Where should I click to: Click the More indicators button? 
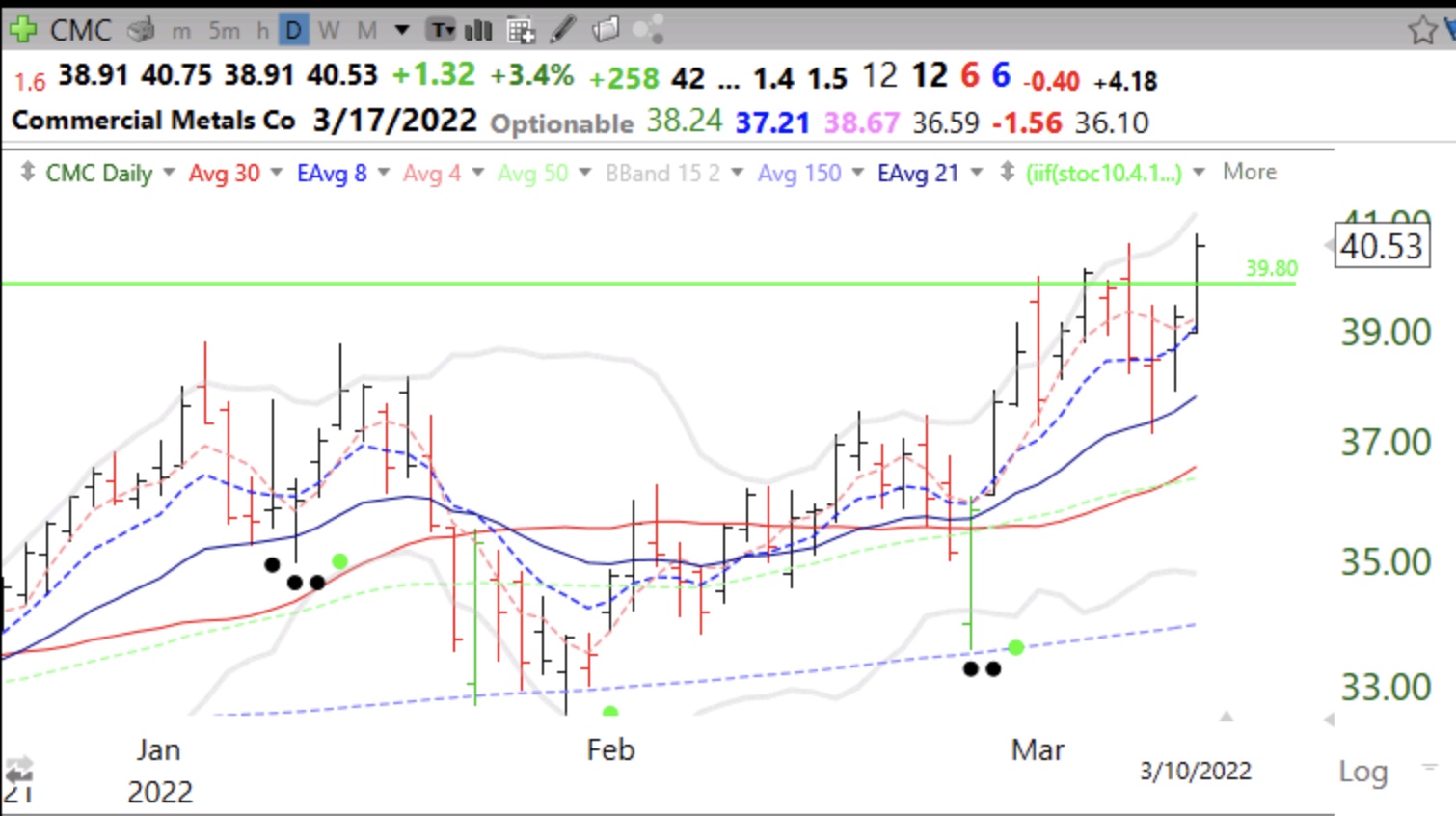(1250, 172)
